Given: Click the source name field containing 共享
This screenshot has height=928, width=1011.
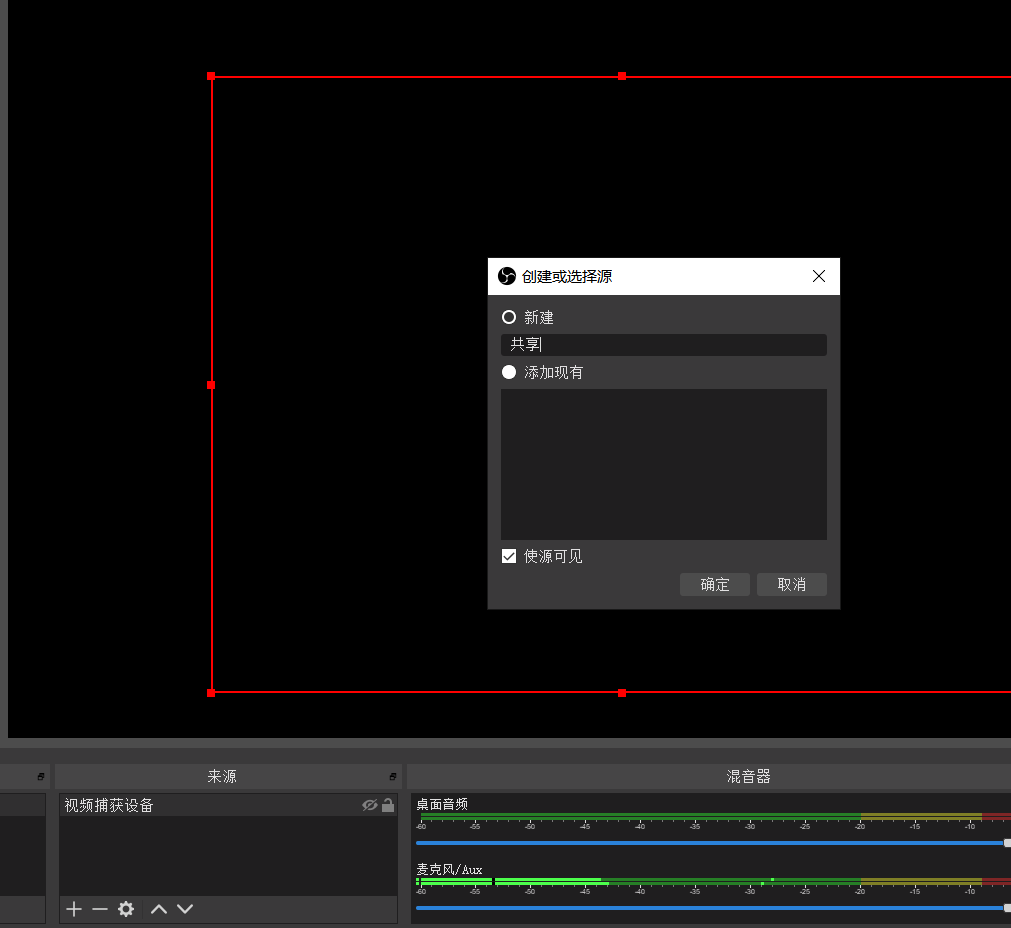Looking at the screenshot, I should point(663,345).
